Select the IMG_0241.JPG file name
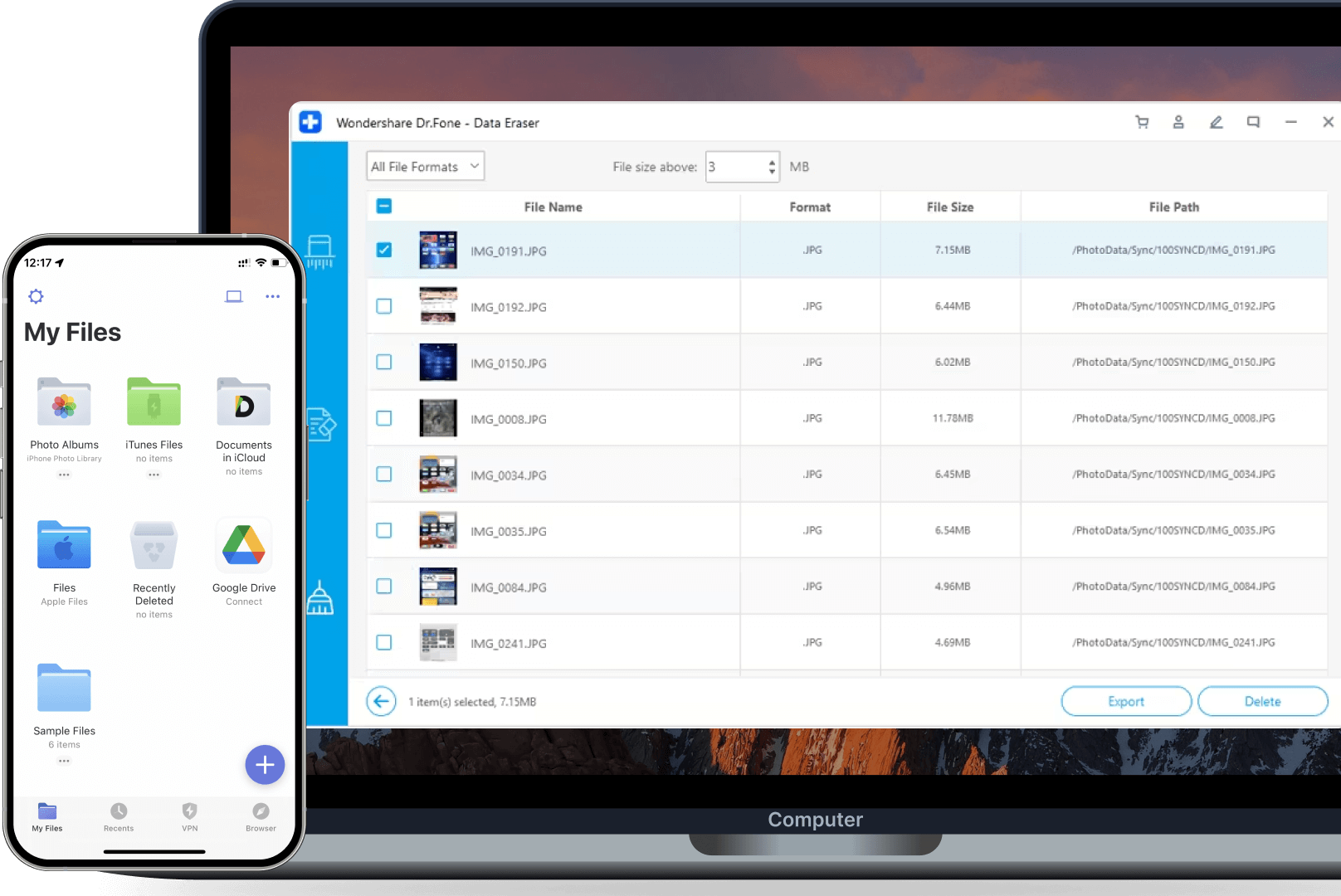Image resolution: width=1341 pixels, height=896 pixels. (x=509, y=644)
